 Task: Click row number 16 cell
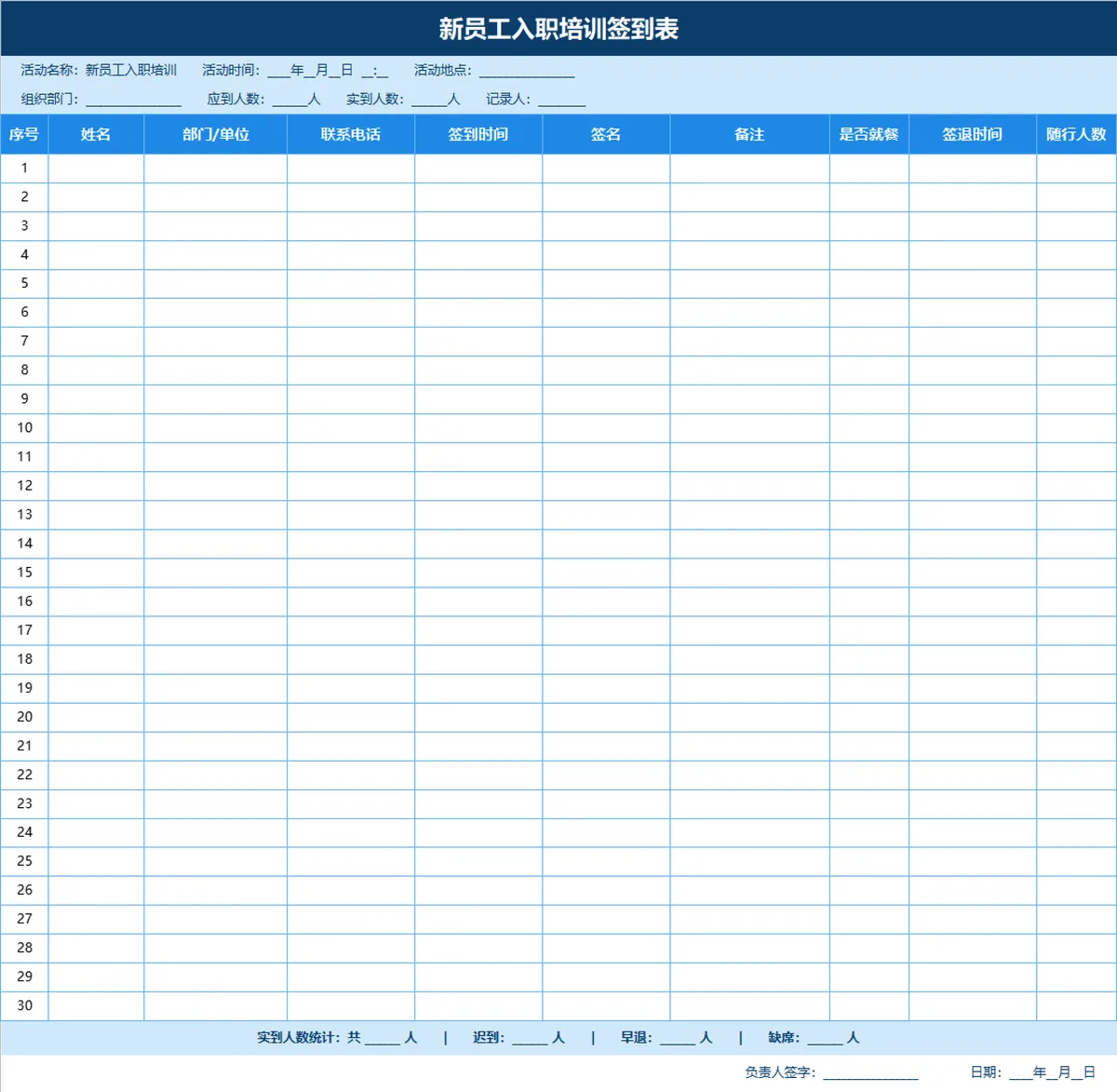tap(24, 601)
